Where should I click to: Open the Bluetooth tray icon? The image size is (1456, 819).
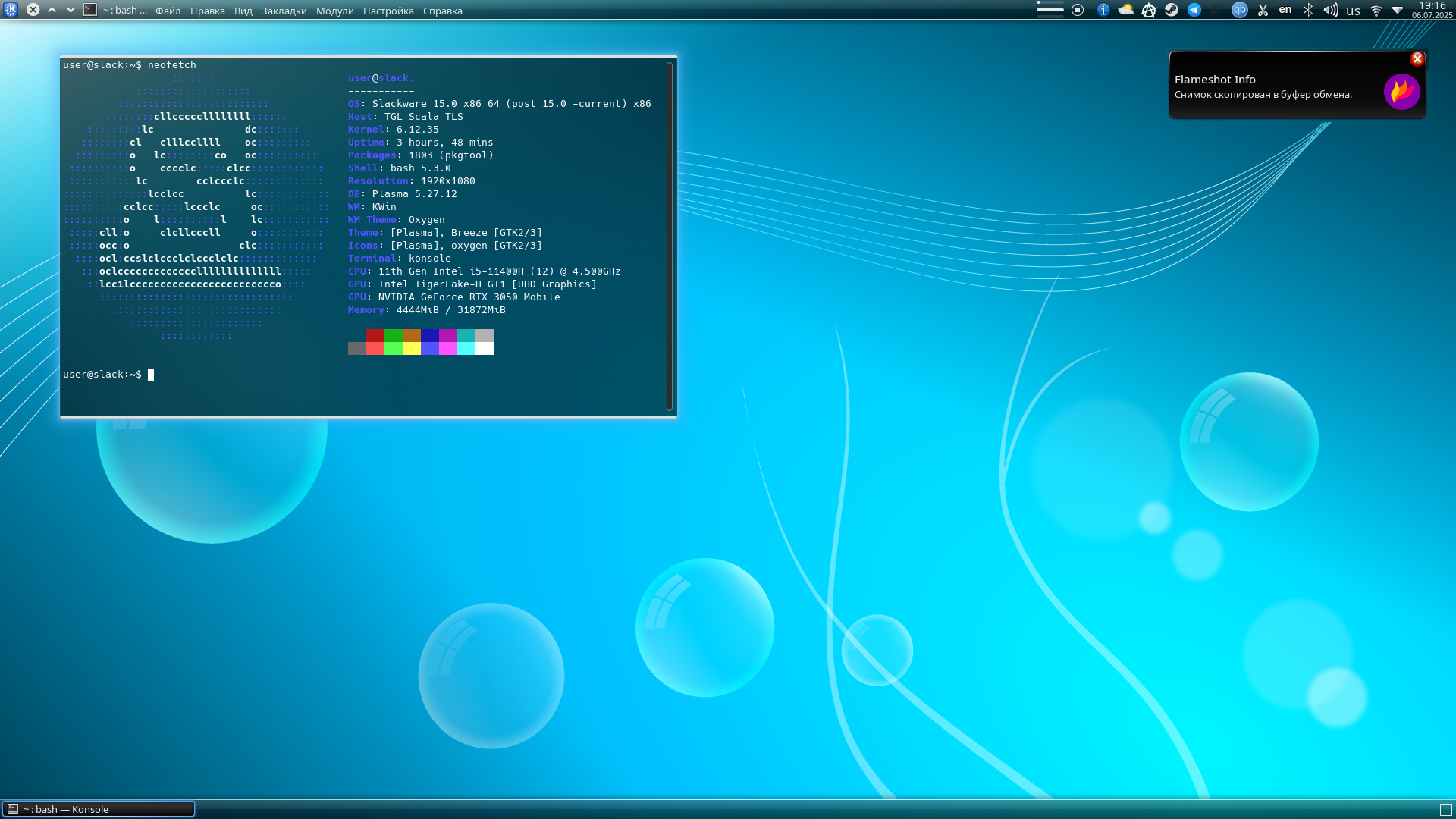click(1308, 10)
